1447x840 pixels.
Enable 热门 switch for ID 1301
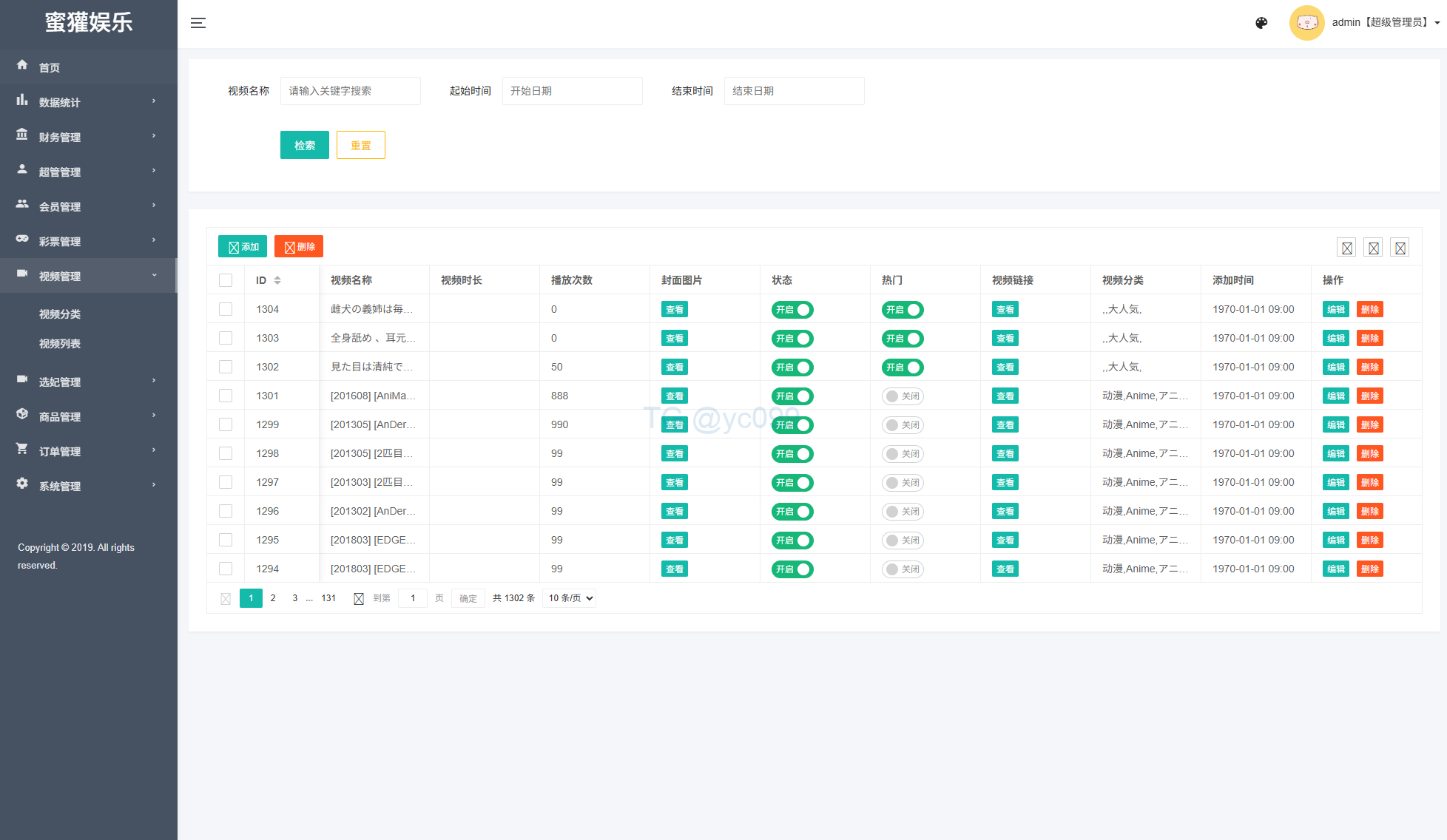(903, 396)
